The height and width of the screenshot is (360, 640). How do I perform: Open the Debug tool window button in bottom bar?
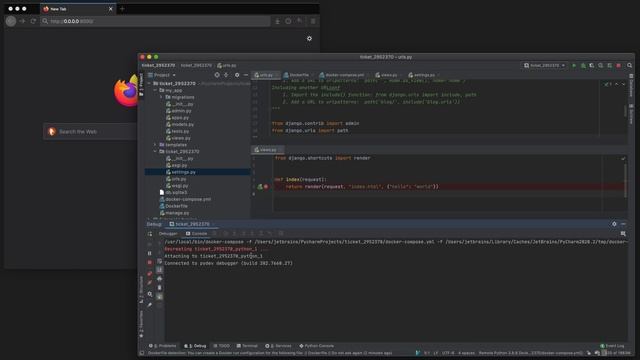point(196,346)
